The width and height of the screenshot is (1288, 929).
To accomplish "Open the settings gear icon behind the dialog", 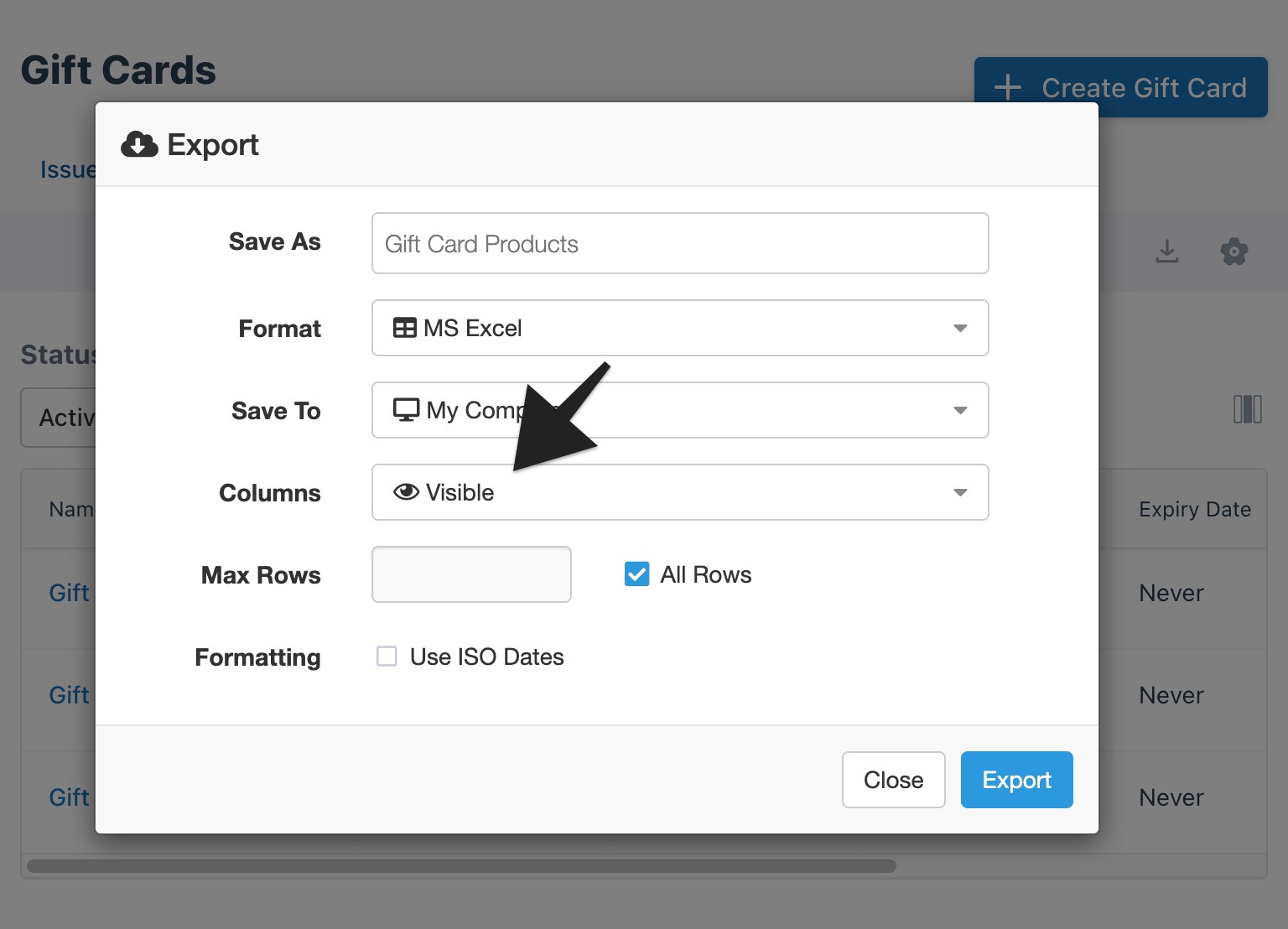I will point(1233,251).
